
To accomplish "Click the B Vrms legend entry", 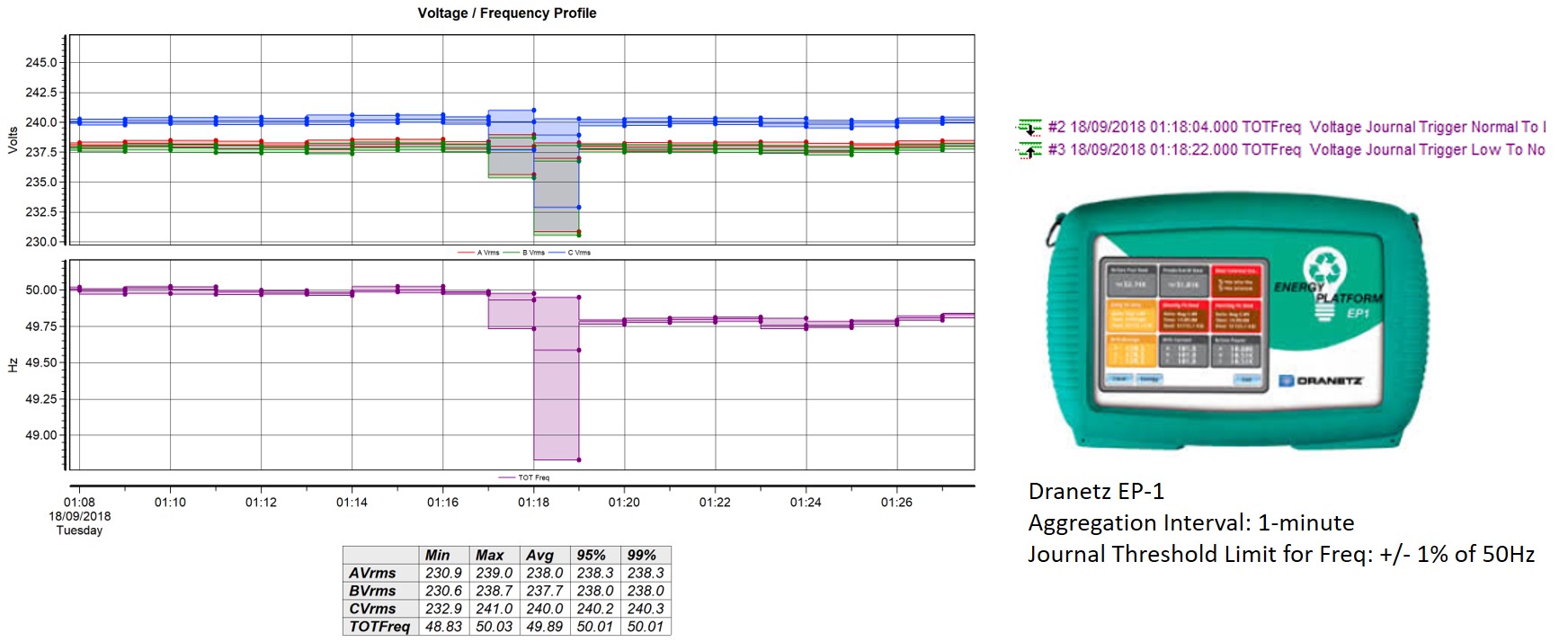I will 524,253.
